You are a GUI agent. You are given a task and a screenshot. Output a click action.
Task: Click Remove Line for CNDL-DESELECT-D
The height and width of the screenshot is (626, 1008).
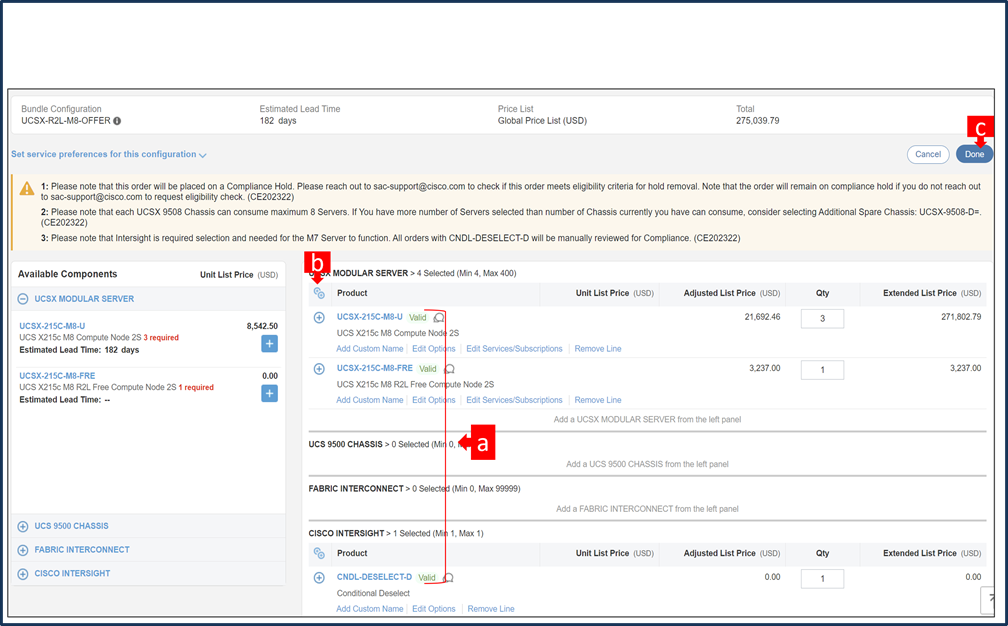[491, 609]
